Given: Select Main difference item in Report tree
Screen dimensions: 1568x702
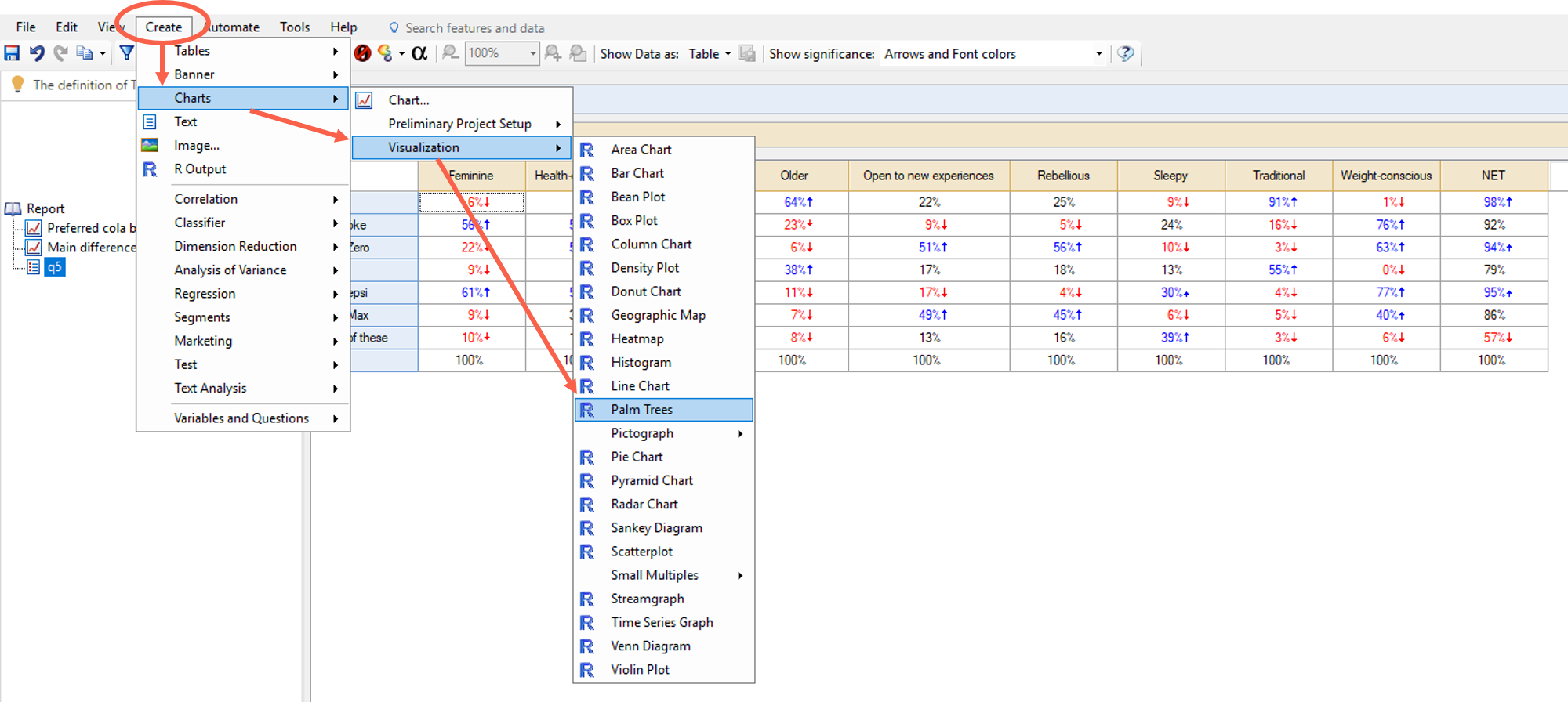Looking at the screenshot, I should click(91, 248).
